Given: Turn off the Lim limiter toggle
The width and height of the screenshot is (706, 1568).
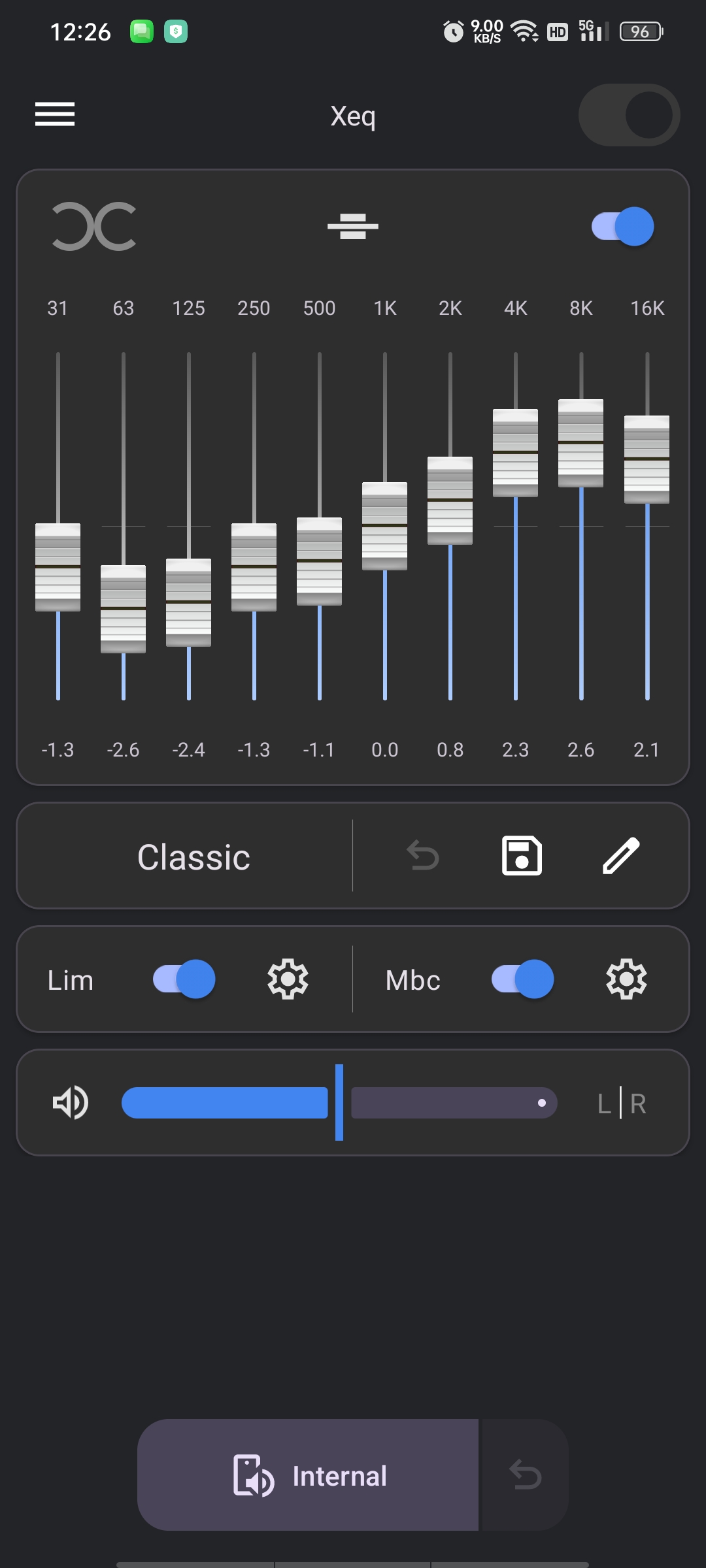Looking at the screenshot, I should 184,979.
